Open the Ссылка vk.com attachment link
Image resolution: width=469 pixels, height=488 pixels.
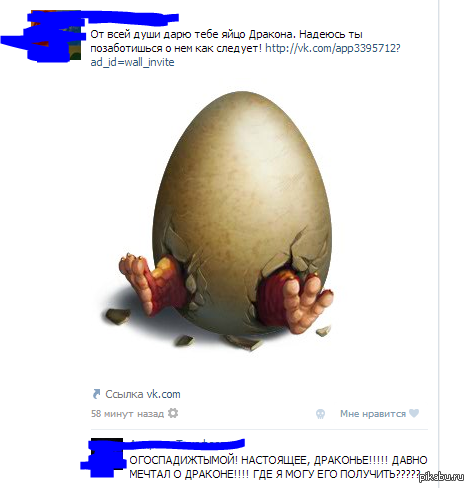[x=143, y=394]
